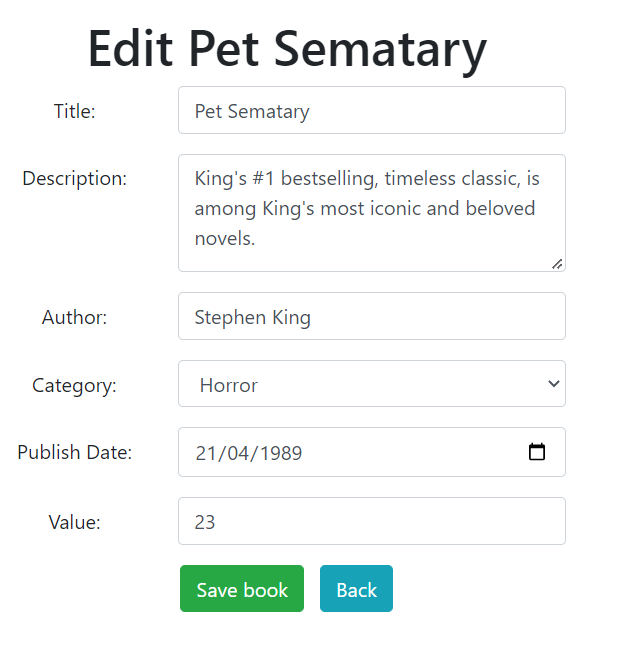
Task: Click the Description: label
Action: coord(75,179)
